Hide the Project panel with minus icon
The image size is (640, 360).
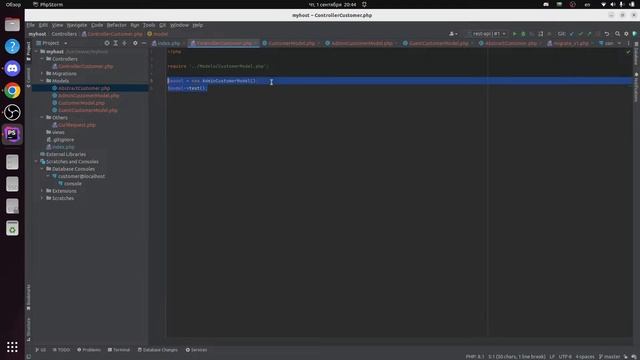(x=144, y=43)
